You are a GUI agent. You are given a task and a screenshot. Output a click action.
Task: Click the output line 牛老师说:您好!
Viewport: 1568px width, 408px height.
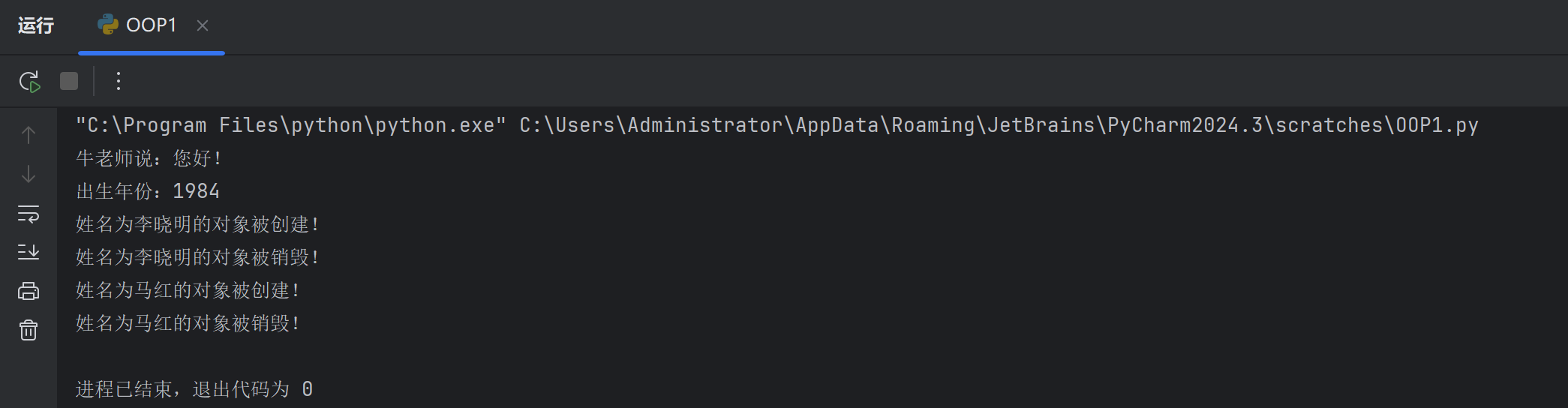[149, 158]
